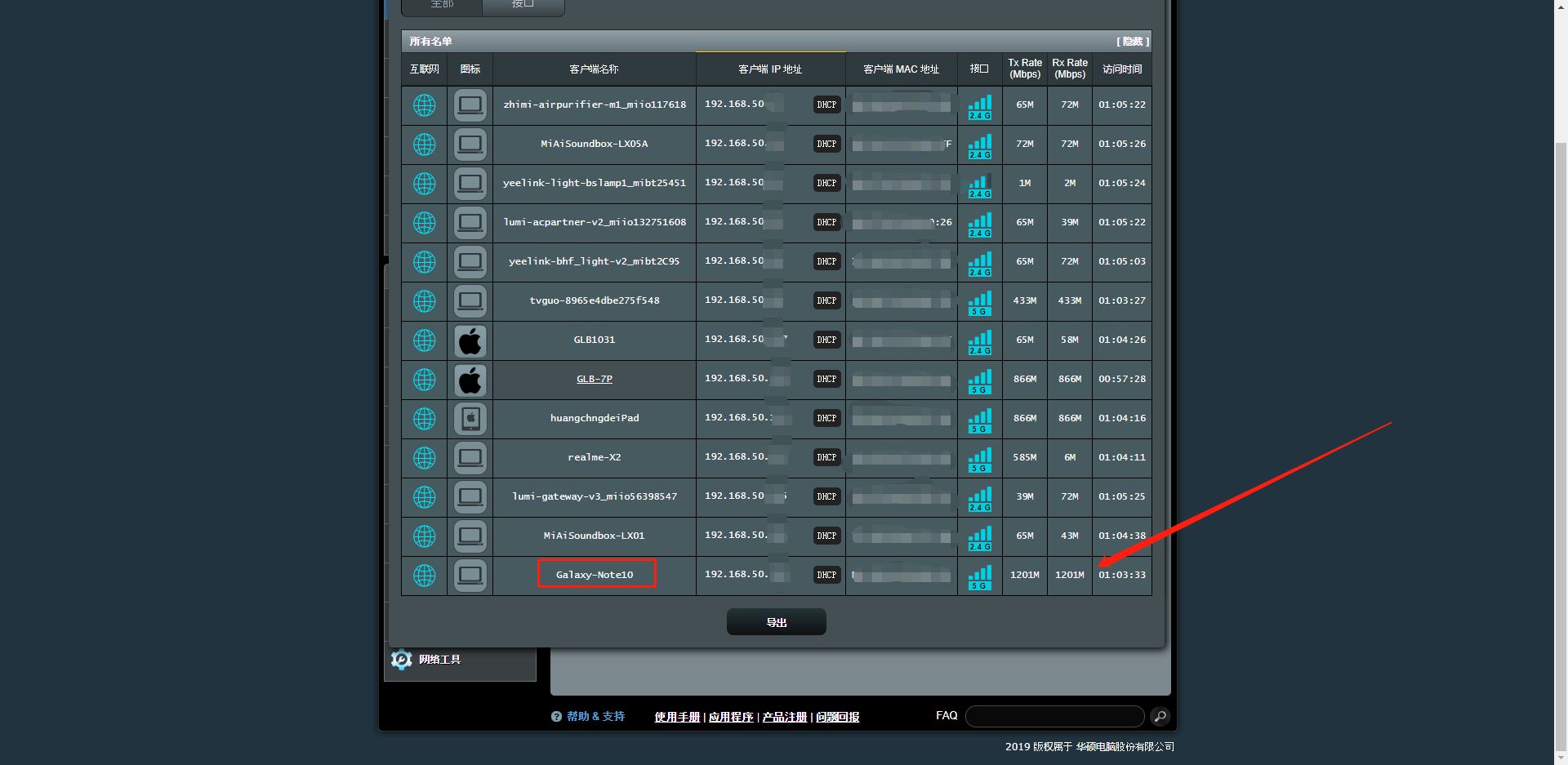
Task: Click the device icon for Galaxy-Note10
Action: (x=470, y=576)
